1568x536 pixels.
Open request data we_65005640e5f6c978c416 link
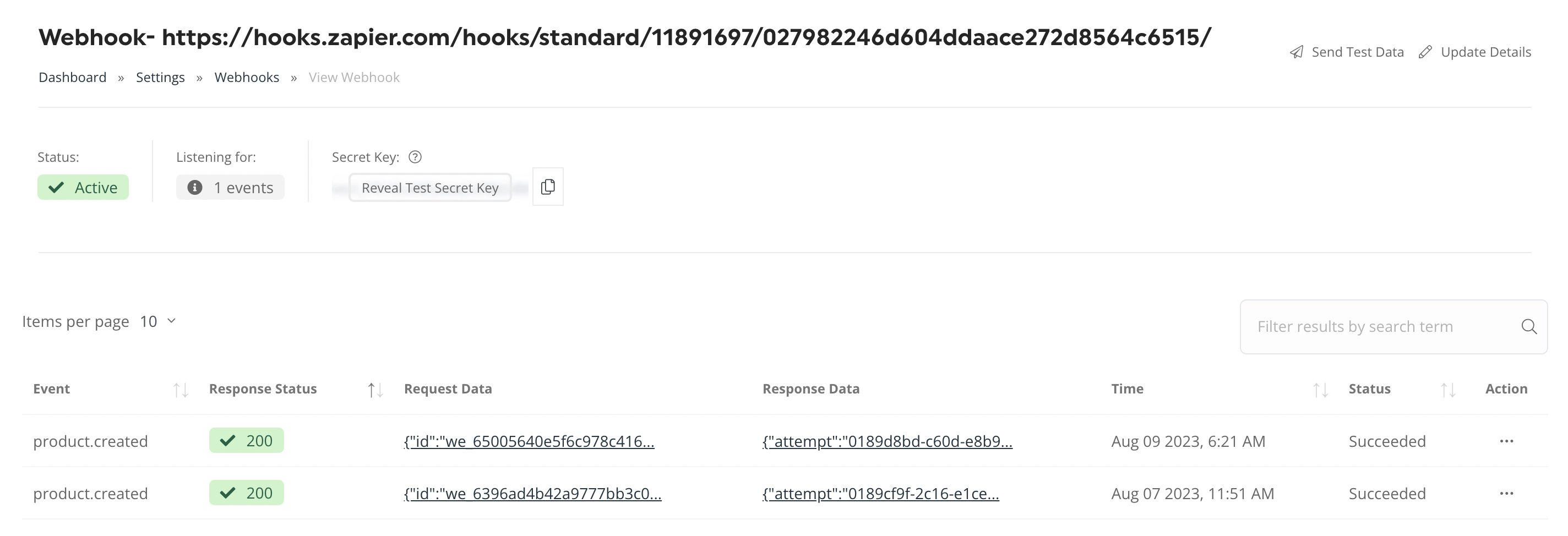point(529,441)
